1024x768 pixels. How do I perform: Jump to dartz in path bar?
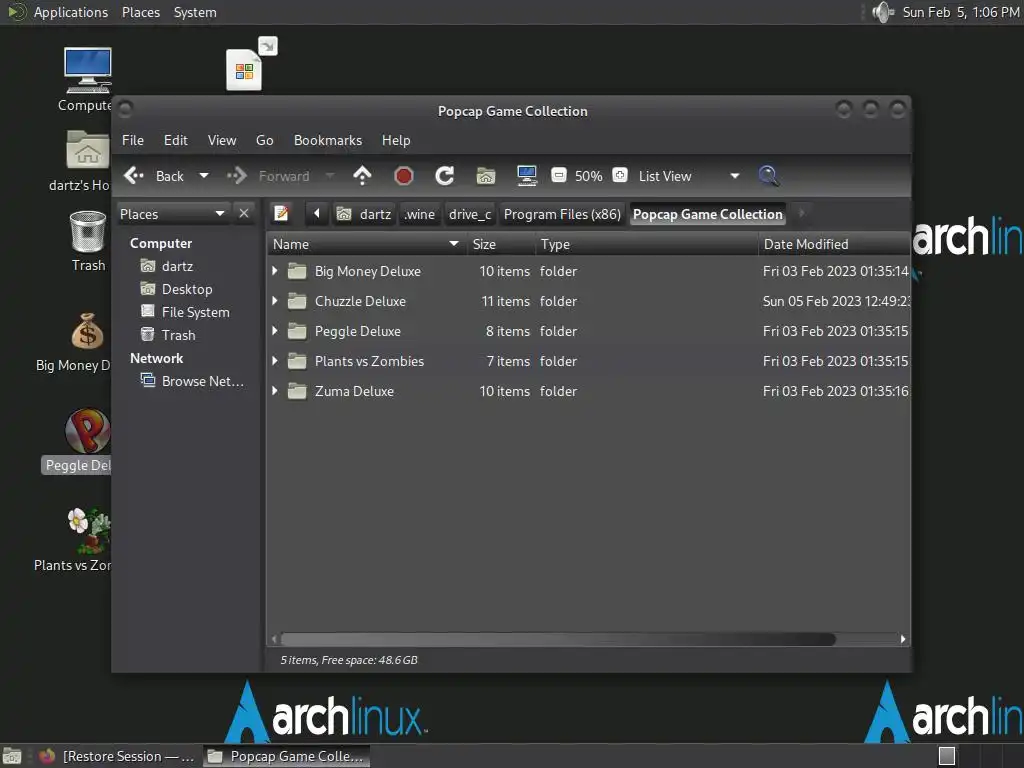[364, 214]
